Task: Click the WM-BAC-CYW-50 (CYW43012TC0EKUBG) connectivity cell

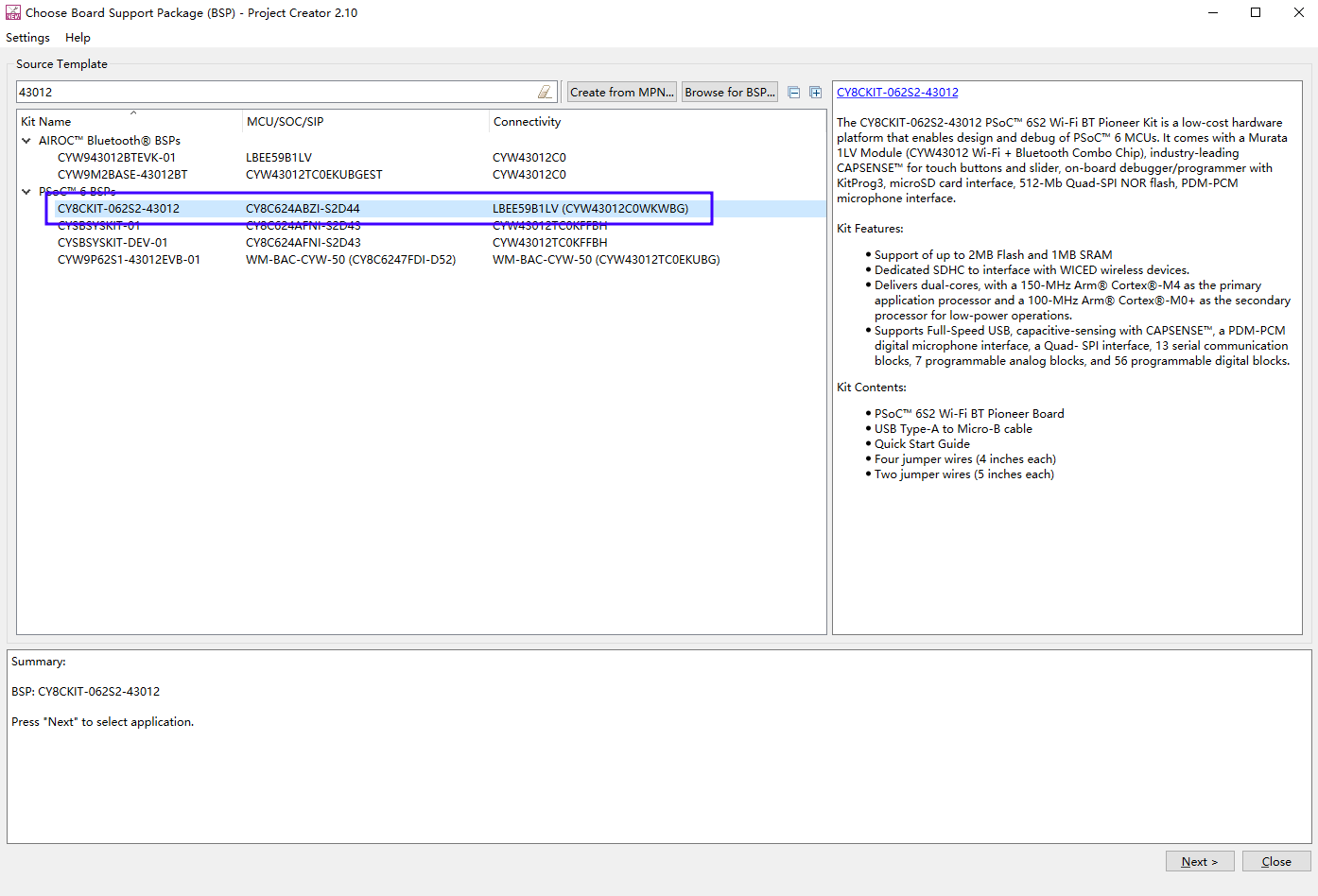Action: (606, 259)
